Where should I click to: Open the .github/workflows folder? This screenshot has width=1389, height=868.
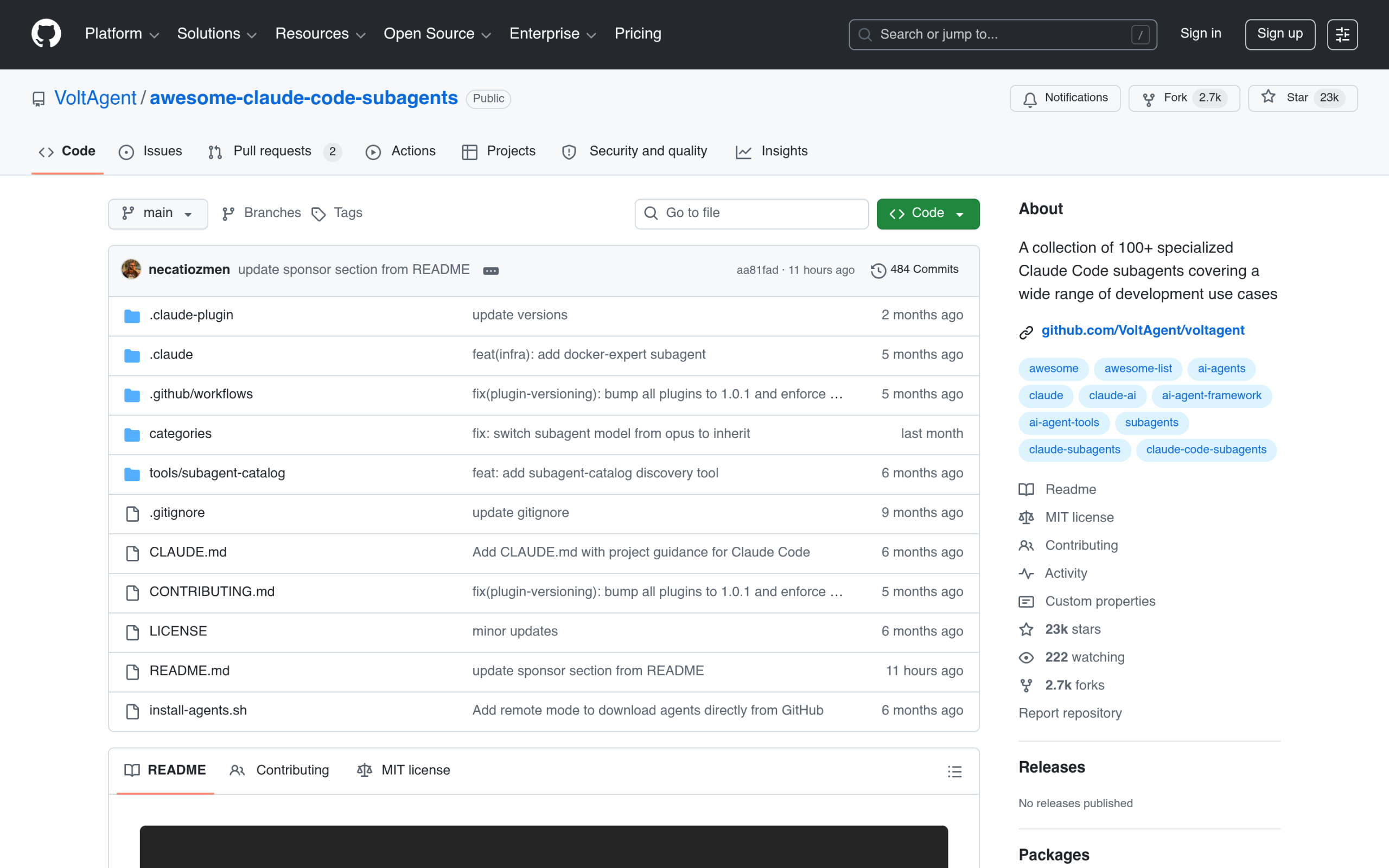click(201, 394)
